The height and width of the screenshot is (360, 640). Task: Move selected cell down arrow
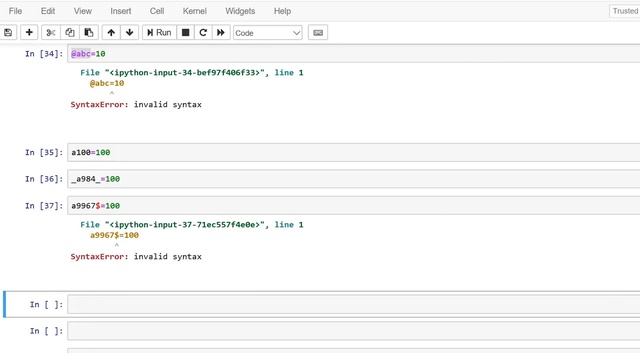pos(129,33)
